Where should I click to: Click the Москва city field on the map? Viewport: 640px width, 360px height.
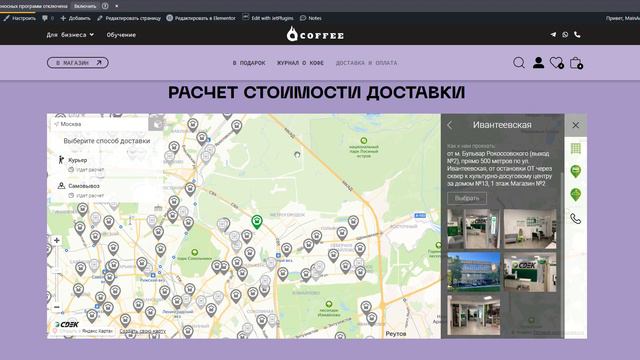pyautogui.click(x=100, y=124)
